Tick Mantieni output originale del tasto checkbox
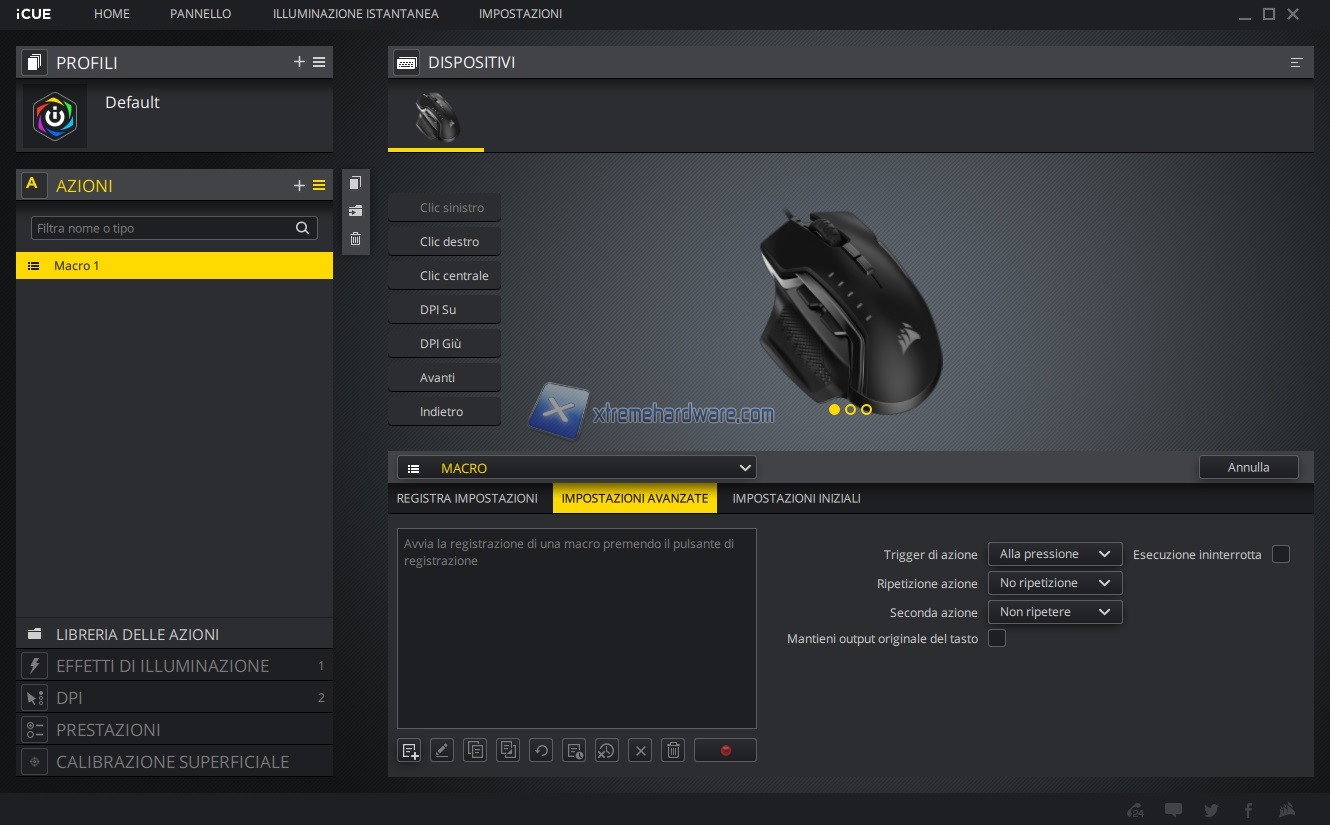The width and height of the screenshot is (1332, 825). pos(997,638)
